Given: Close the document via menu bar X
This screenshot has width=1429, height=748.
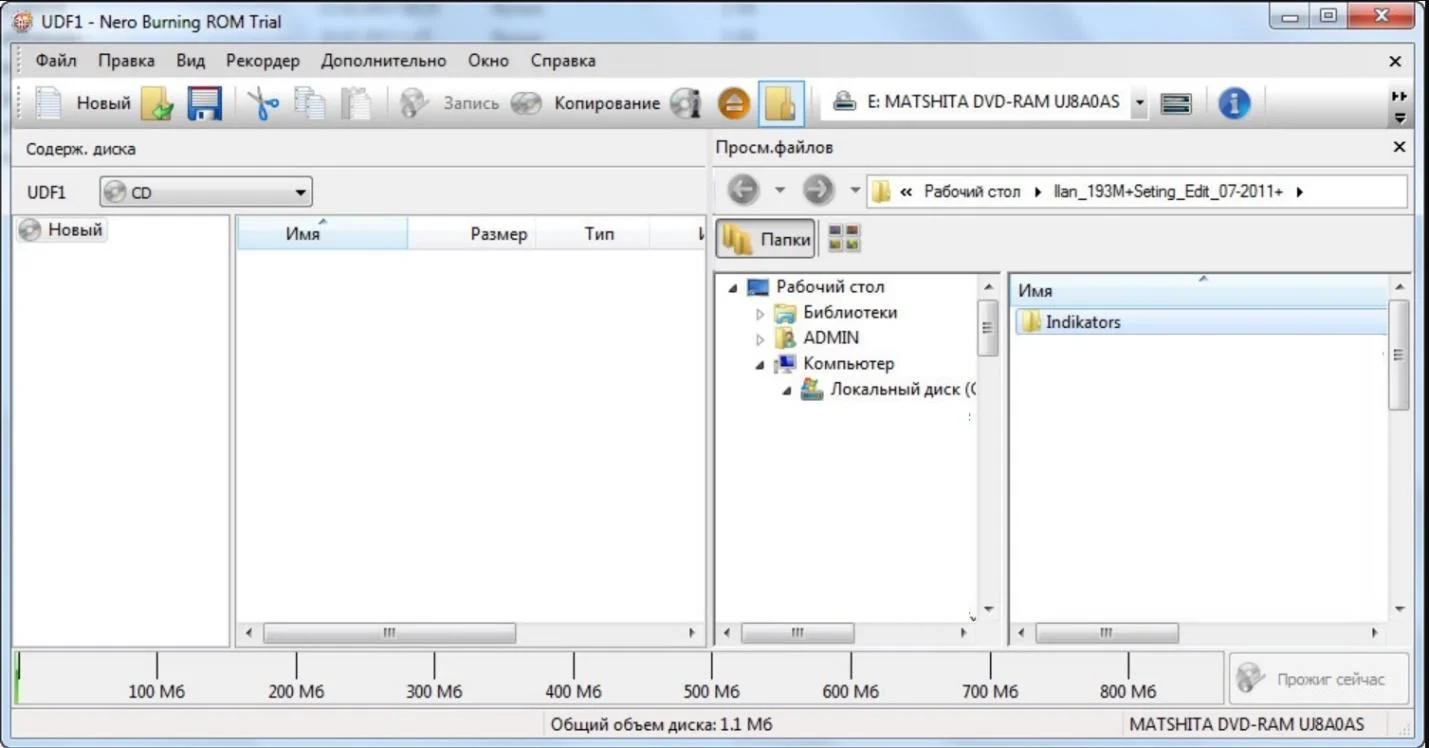Looking at the screenshot, I should pos(1396,61).
